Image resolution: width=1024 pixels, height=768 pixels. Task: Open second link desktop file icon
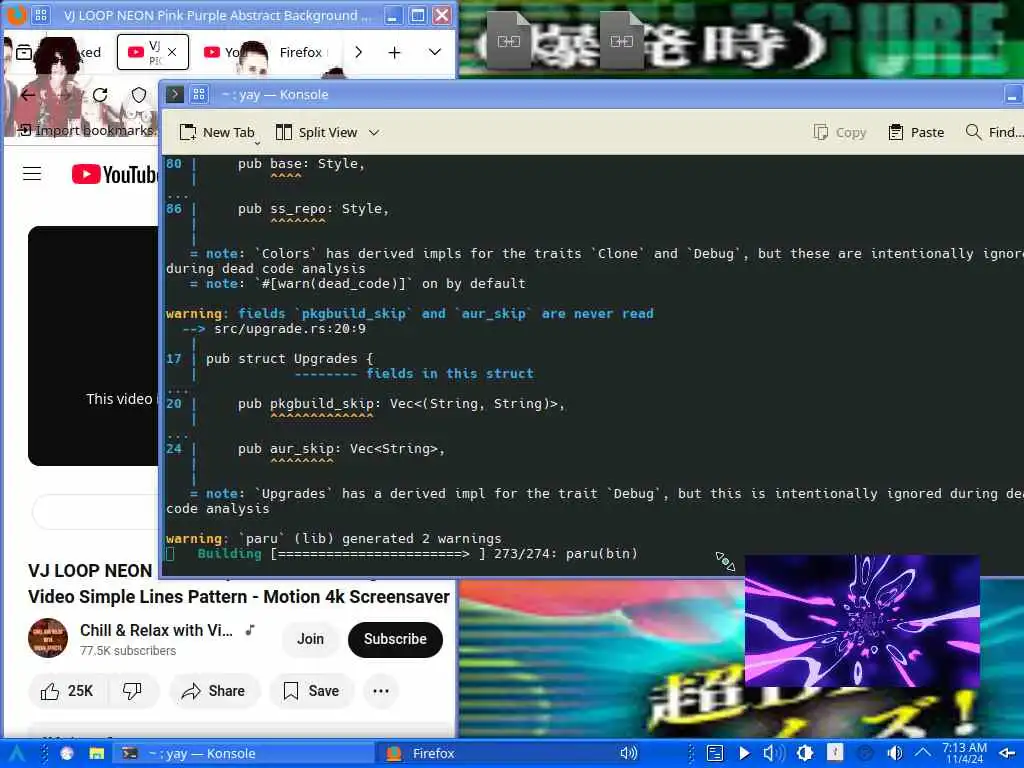[x=622, y=40]
